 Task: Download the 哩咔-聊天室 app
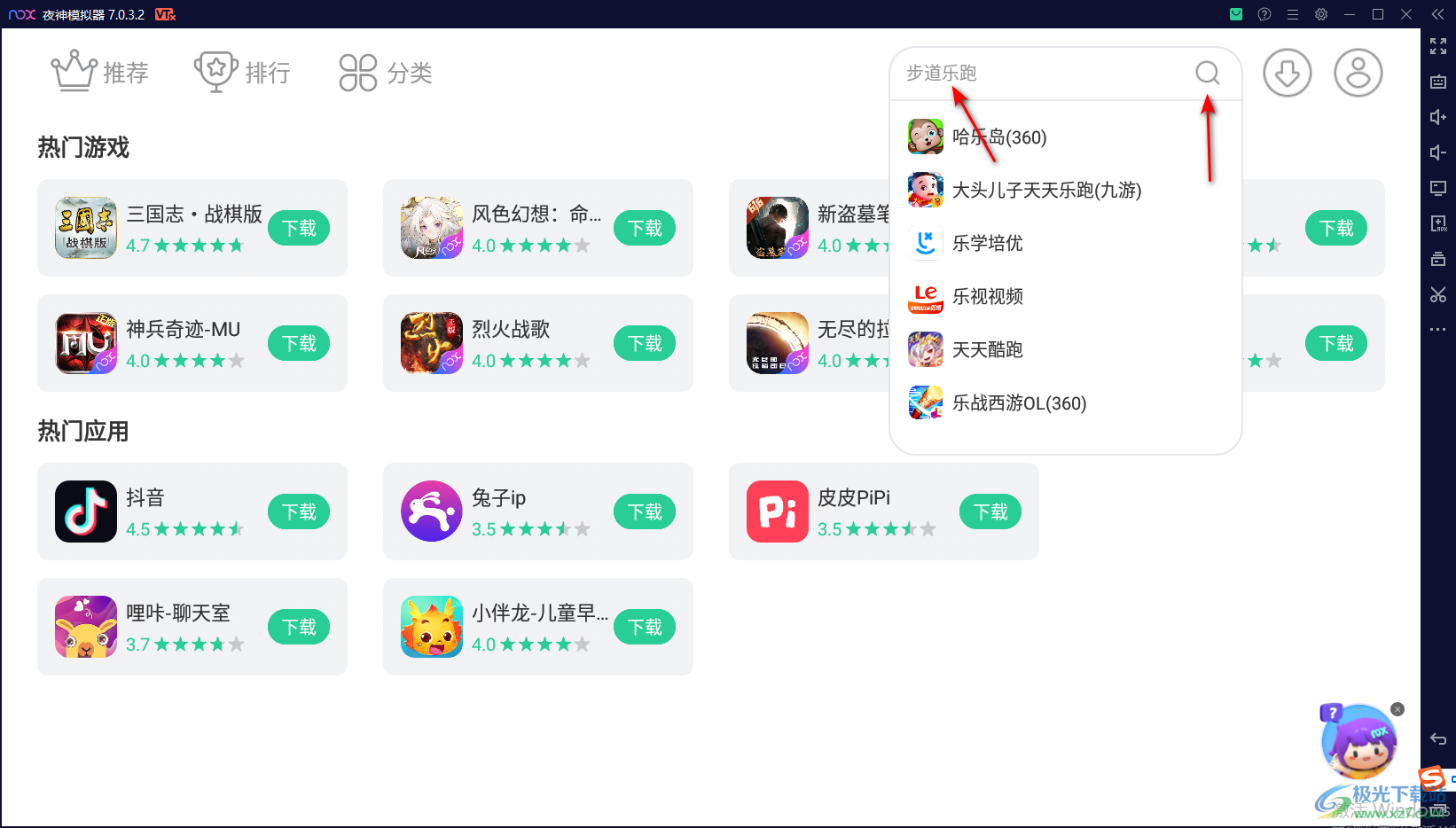point(299,627)
